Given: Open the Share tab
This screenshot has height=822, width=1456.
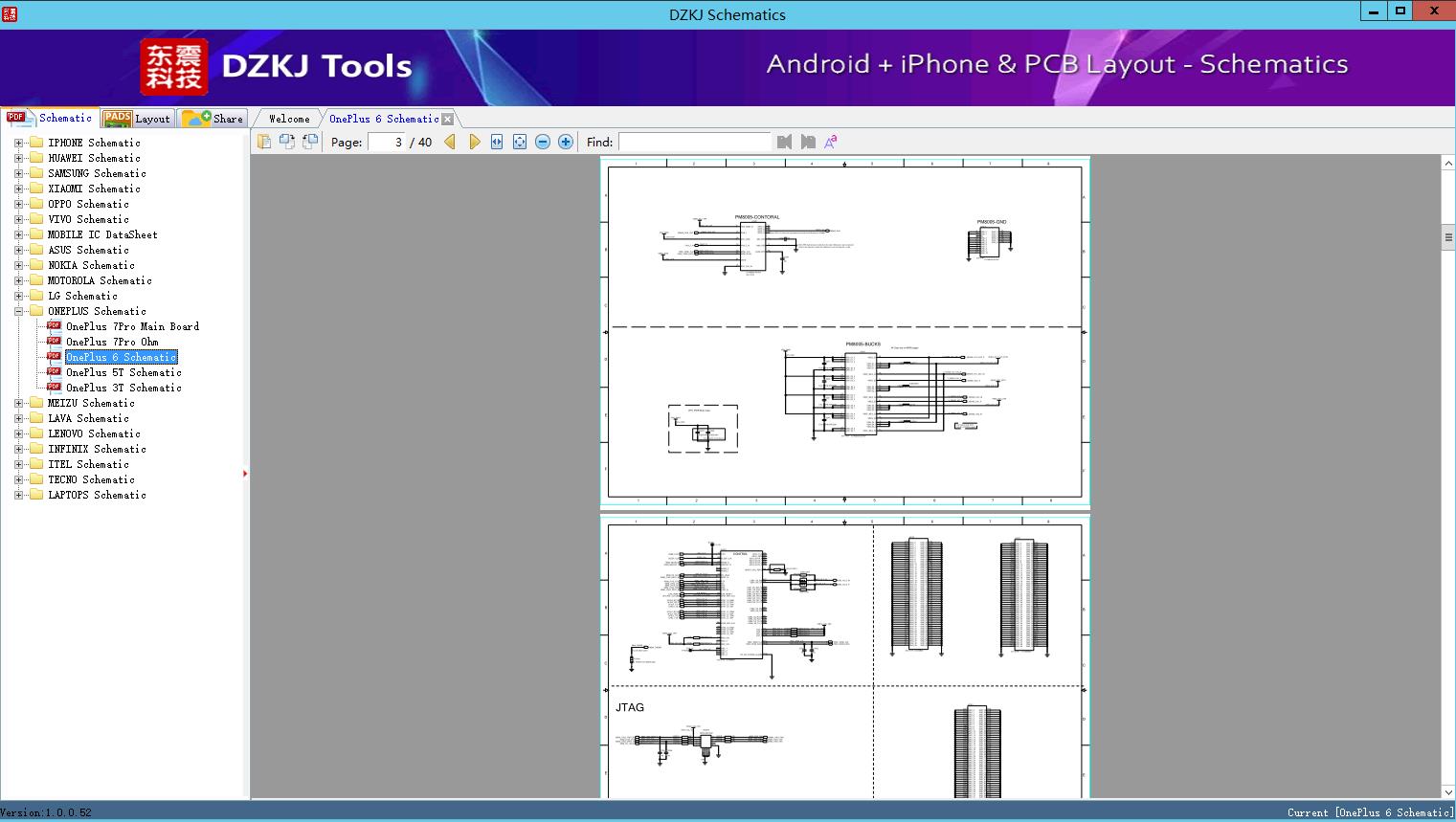Looking at the screenshot, I should pos(213,119).
